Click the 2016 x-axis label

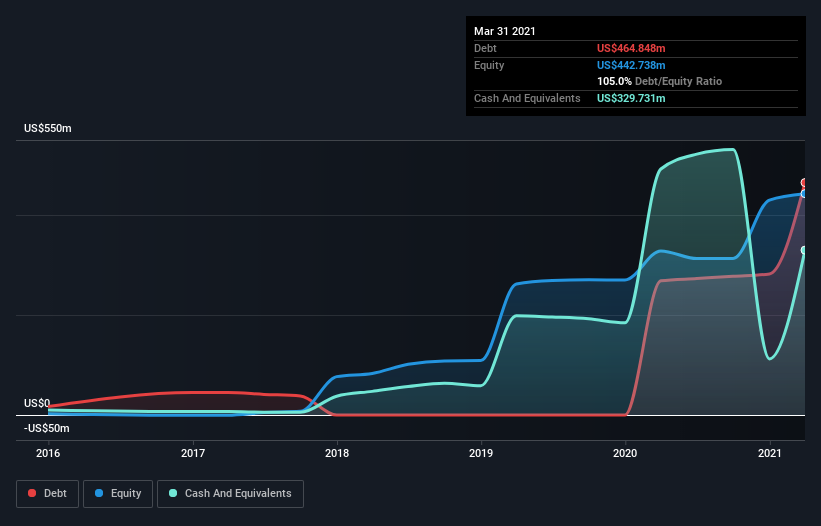click(48, 453)
